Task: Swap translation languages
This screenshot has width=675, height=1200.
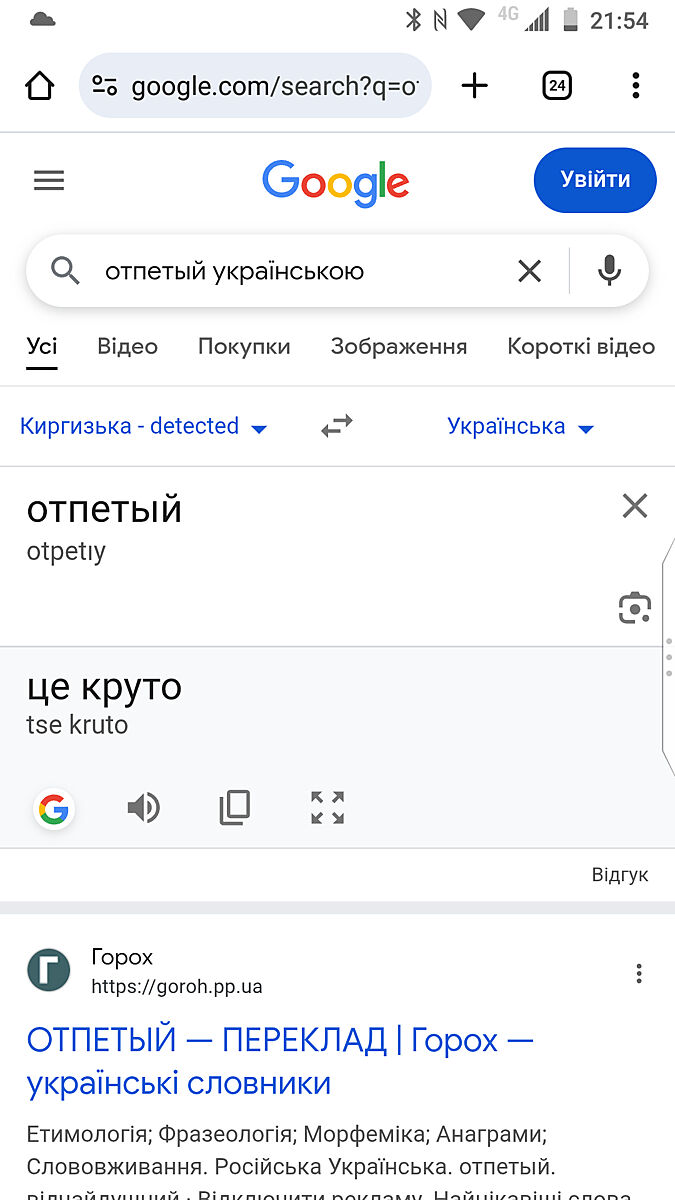Action: [337, 427]
